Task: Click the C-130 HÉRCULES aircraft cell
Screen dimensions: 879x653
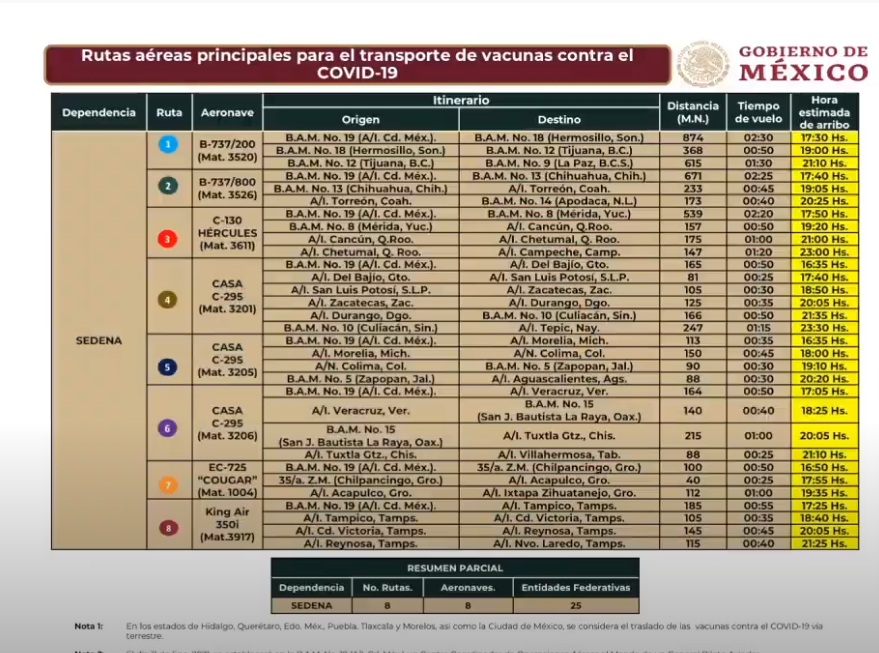Action: pos(227,233)
